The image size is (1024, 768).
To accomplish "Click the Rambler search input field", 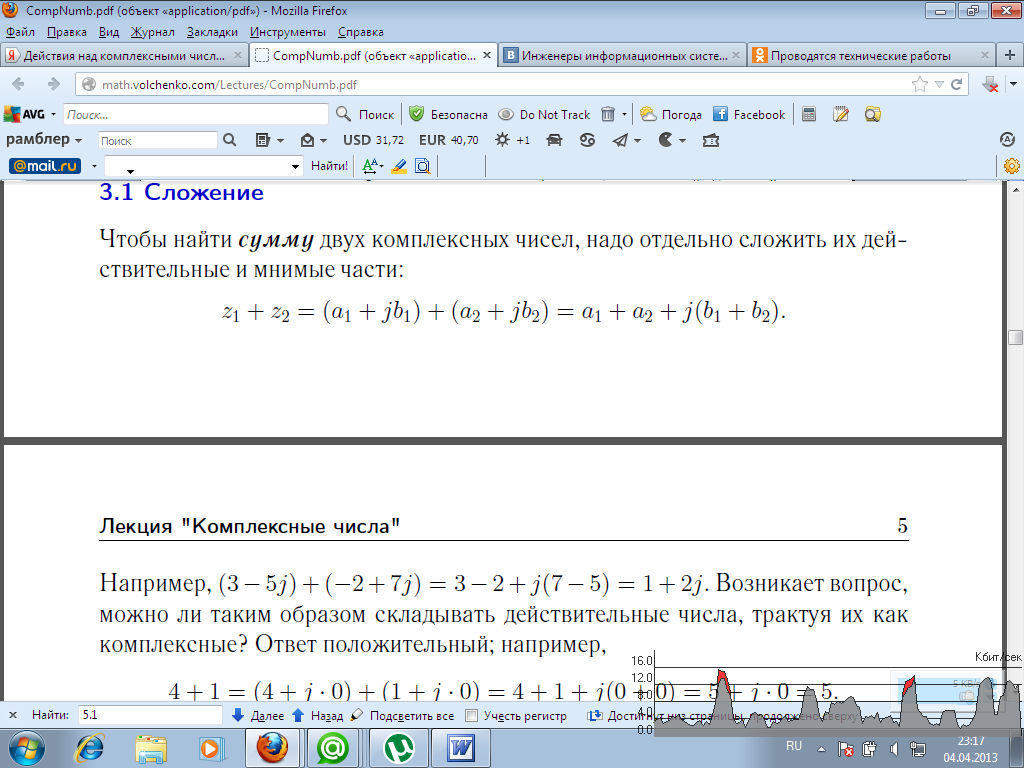I will 157,140.
